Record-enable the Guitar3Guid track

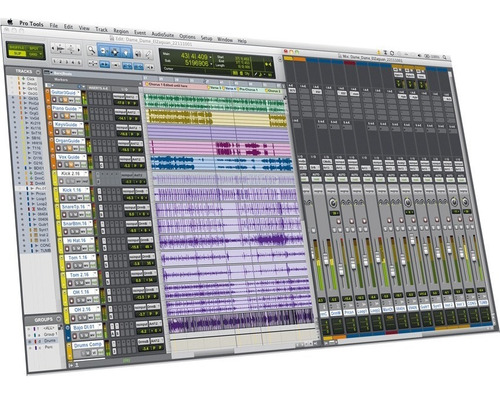55,100
